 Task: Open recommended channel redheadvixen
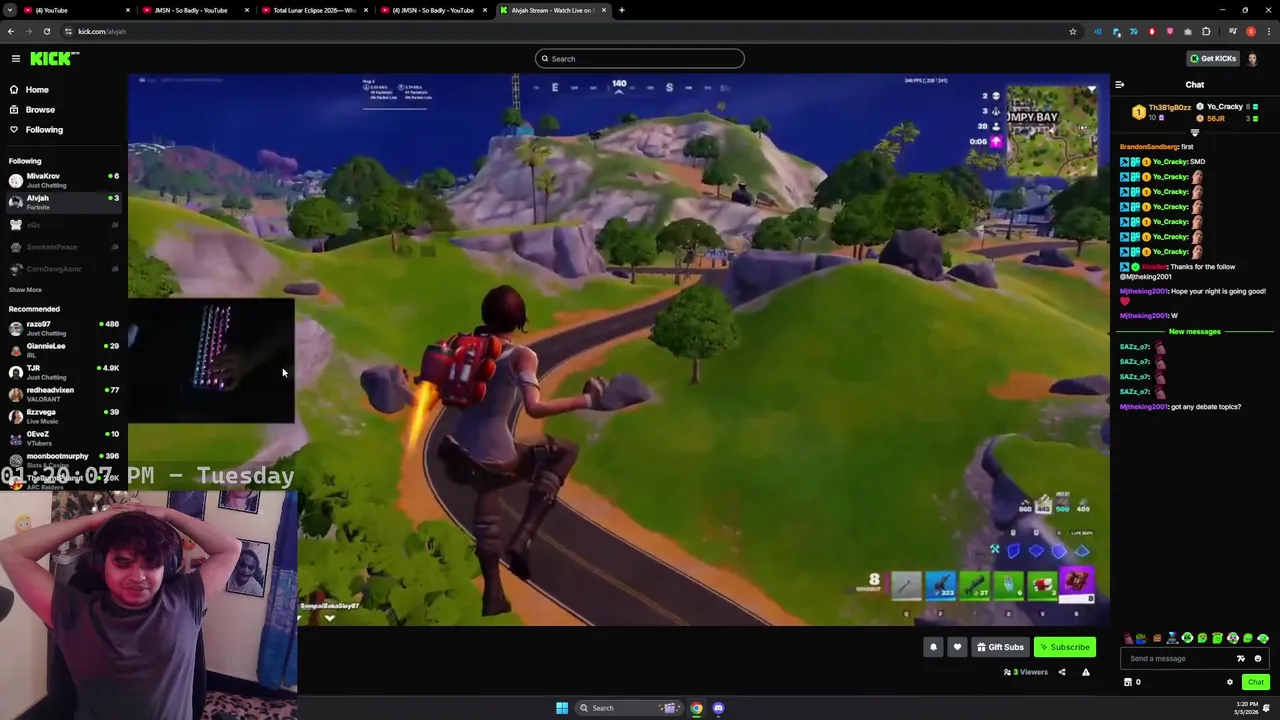63,394
